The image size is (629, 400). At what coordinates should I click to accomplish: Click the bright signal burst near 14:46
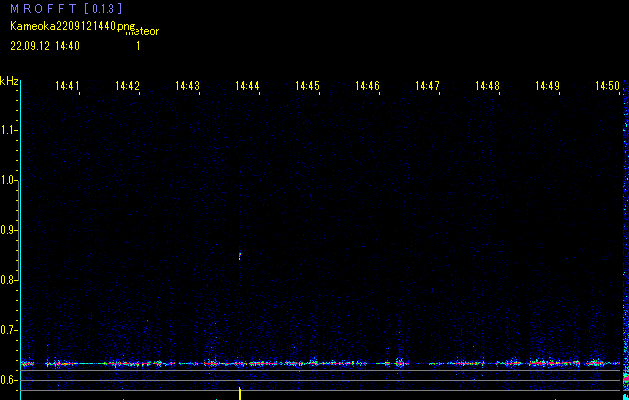tap(399, 363)
